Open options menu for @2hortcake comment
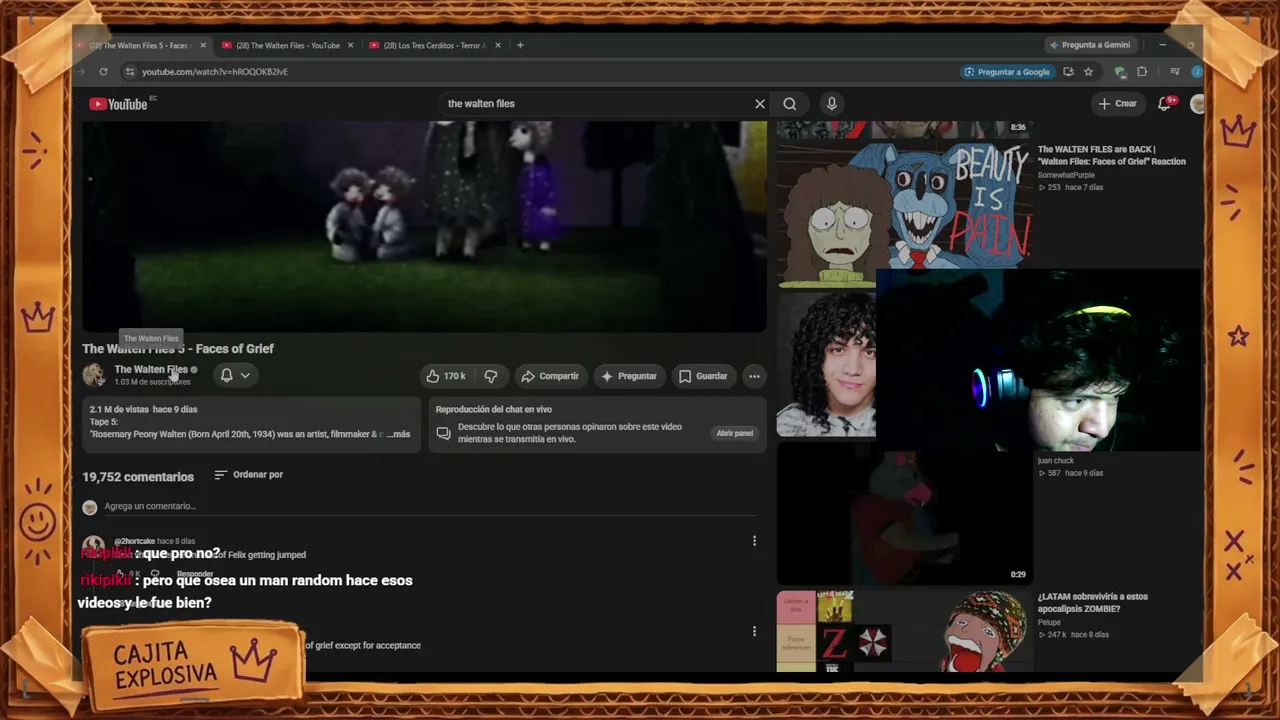 coord(754,541)
